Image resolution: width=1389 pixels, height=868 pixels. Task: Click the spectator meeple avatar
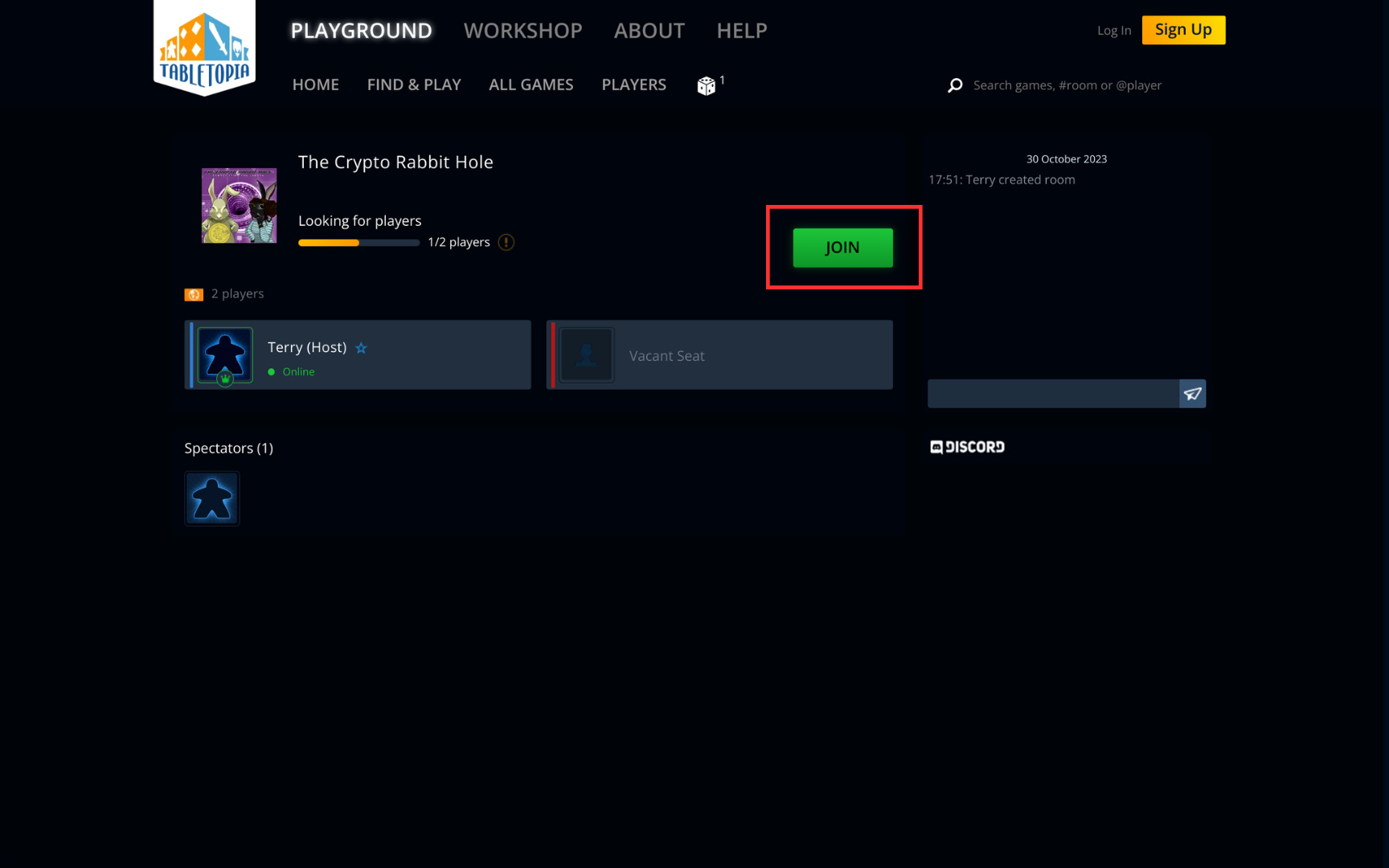point(211,498)
